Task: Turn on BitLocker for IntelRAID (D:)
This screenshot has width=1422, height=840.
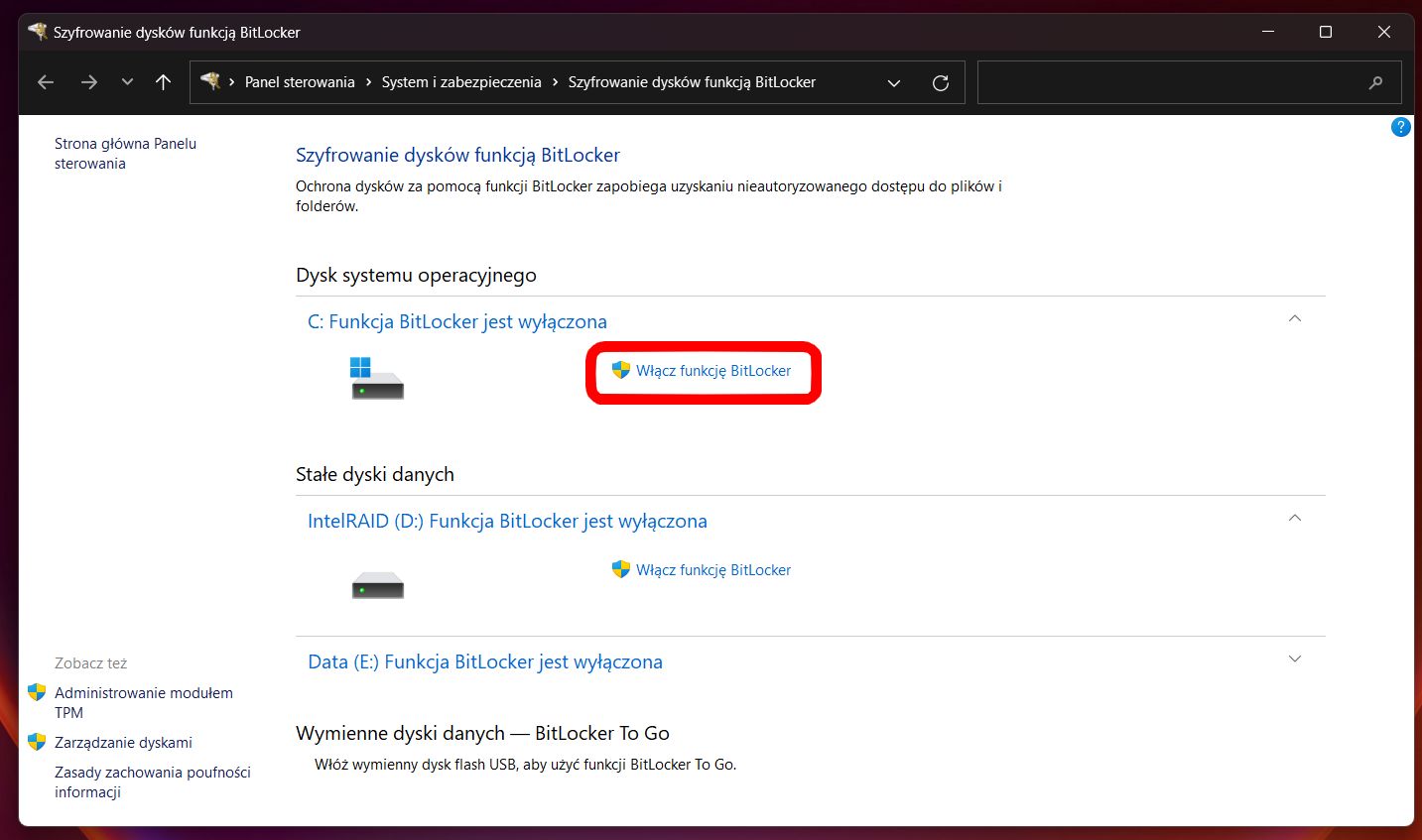Action: pos(713,570)
